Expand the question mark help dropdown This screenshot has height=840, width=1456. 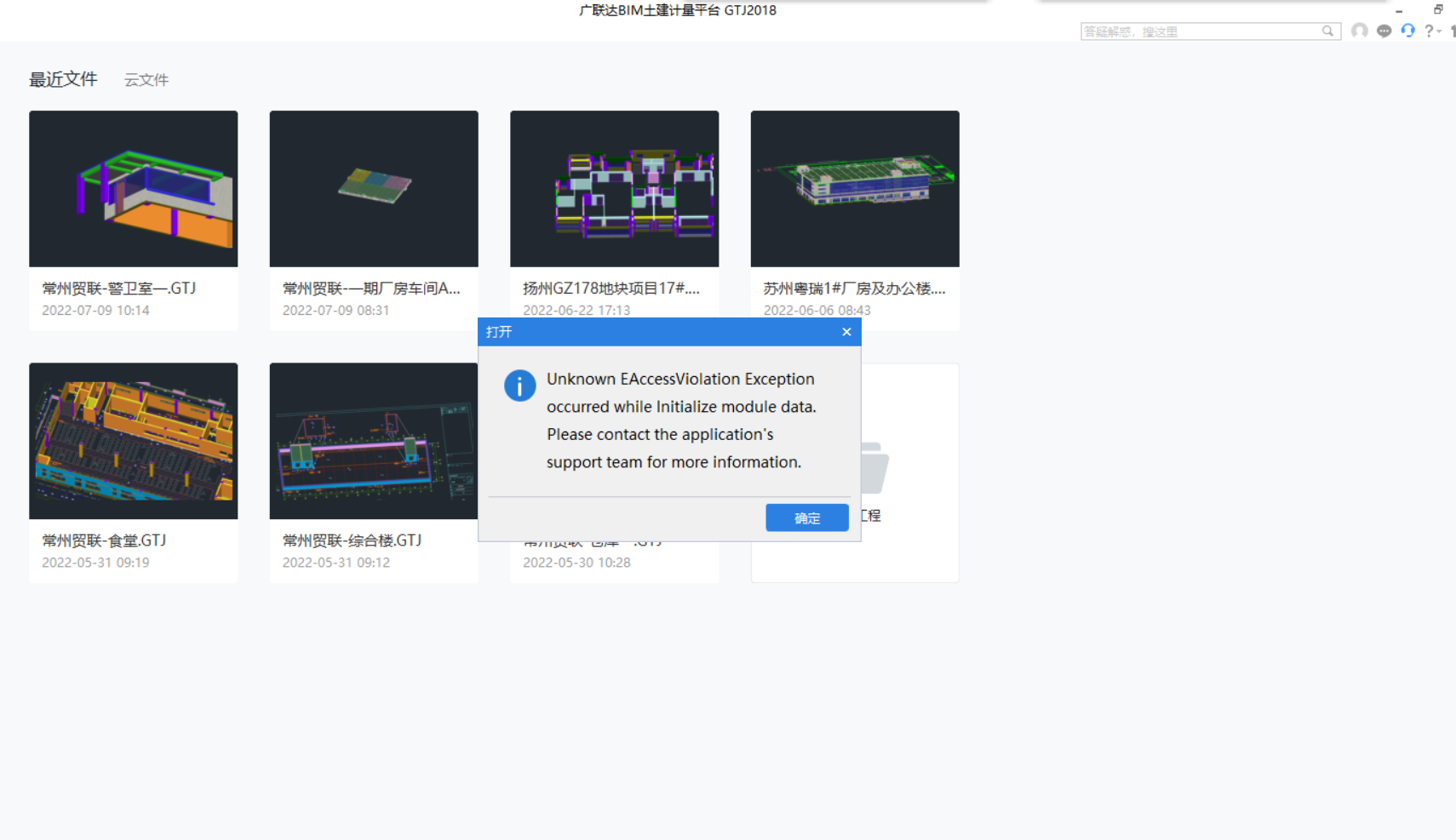coord(1432,31)
